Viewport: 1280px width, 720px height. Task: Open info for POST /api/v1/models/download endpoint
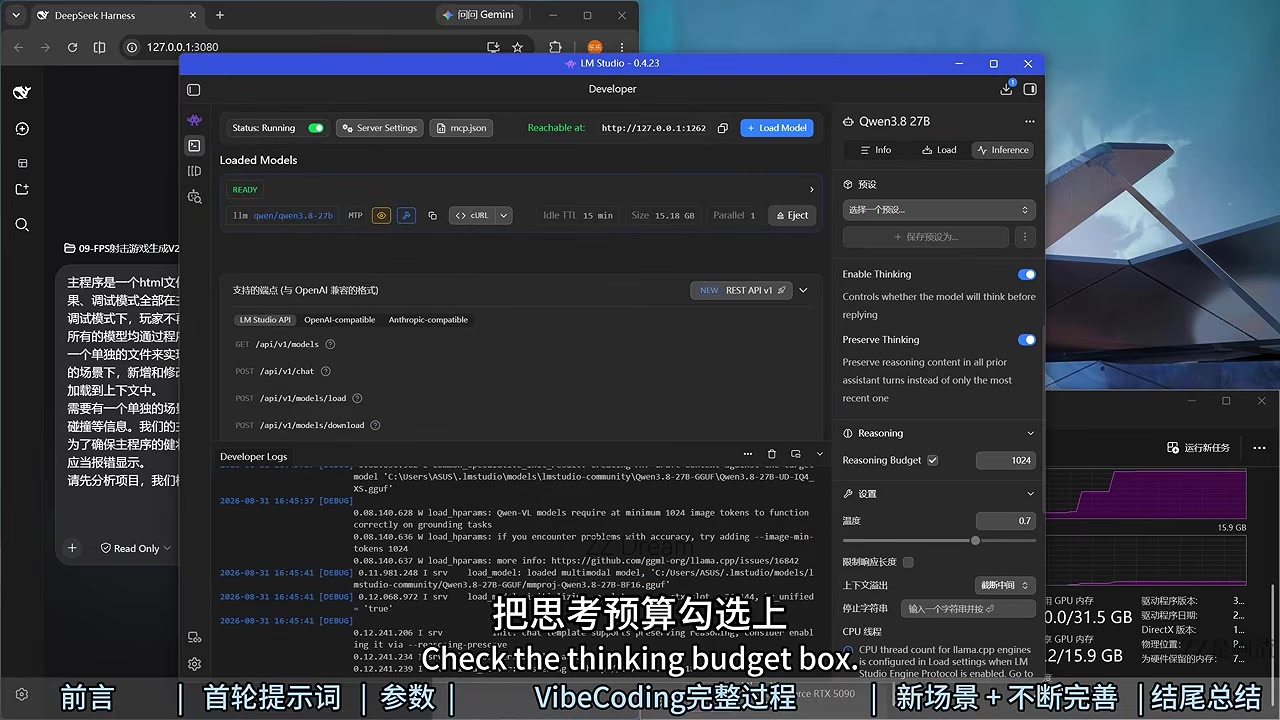point(375,425)
